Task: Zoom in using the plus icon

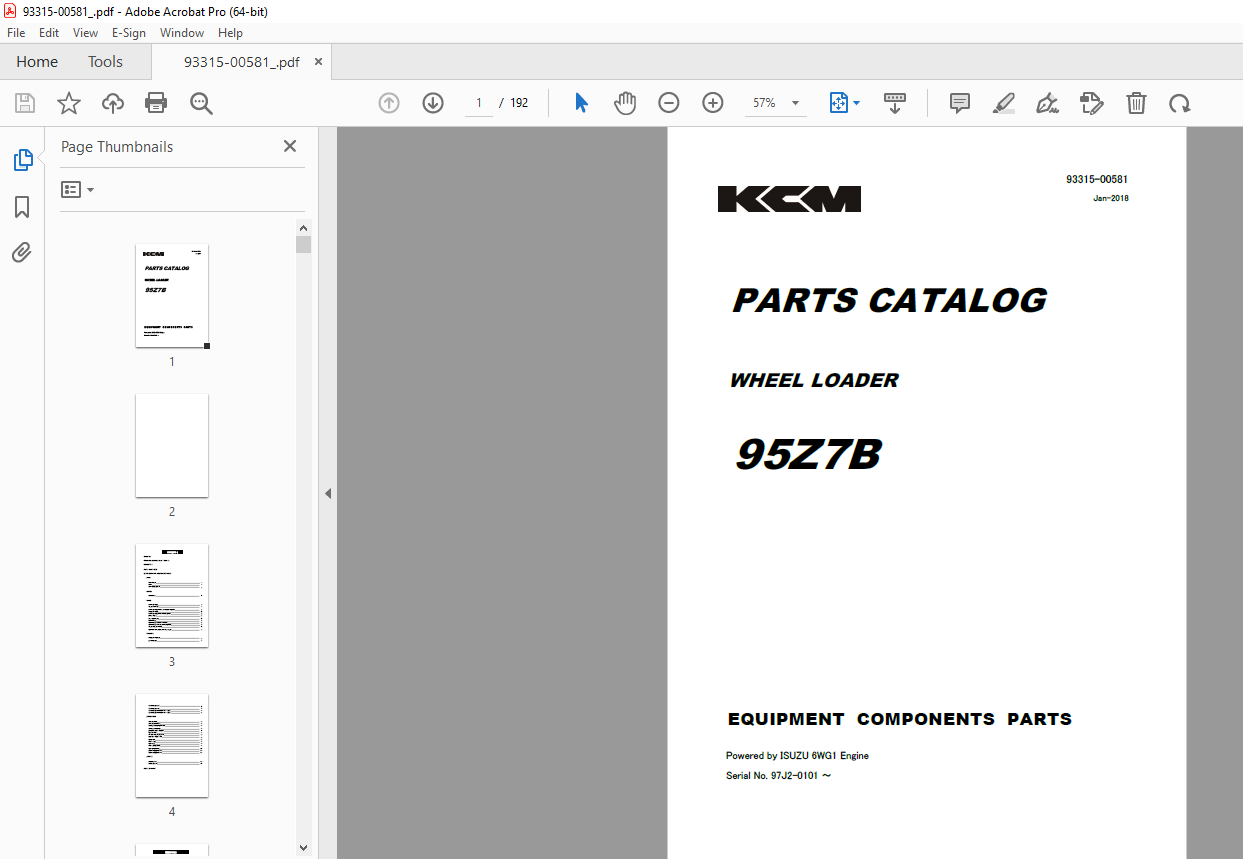Action: pyautogui.click(x=713, y=103)
